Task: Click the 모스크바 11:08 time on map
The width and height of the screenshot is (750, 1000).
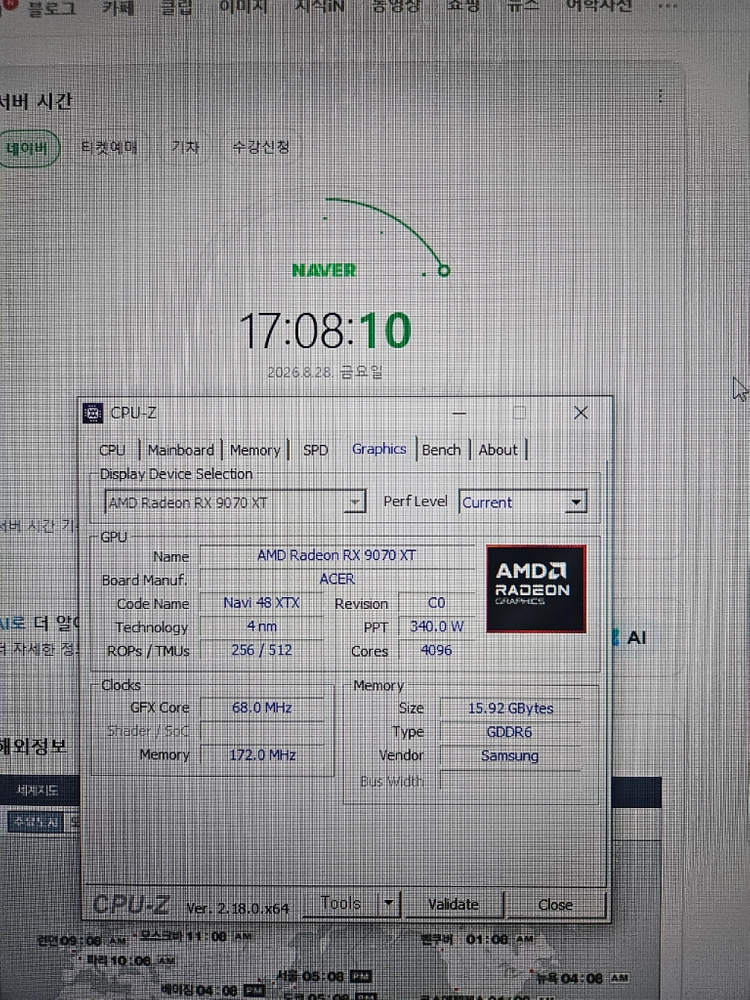Action: point(195,936)
